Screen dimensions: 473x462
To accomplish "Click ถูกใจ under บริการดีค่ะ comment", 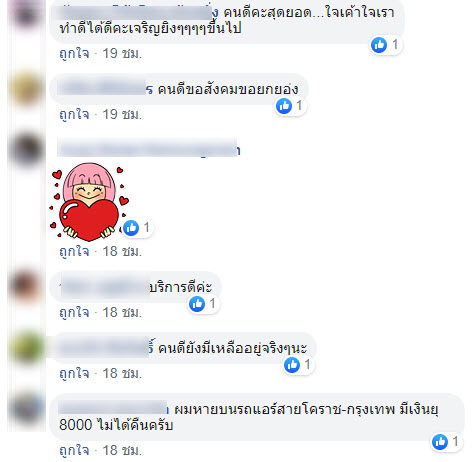I will 74,312.
